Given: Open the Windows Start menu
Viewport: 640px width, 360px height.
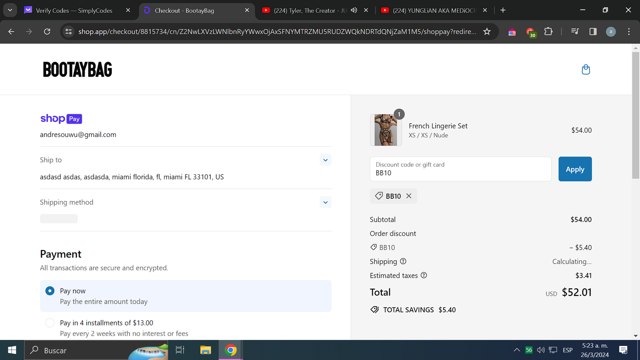Looking at the screenshot, I should pos(12,350).
